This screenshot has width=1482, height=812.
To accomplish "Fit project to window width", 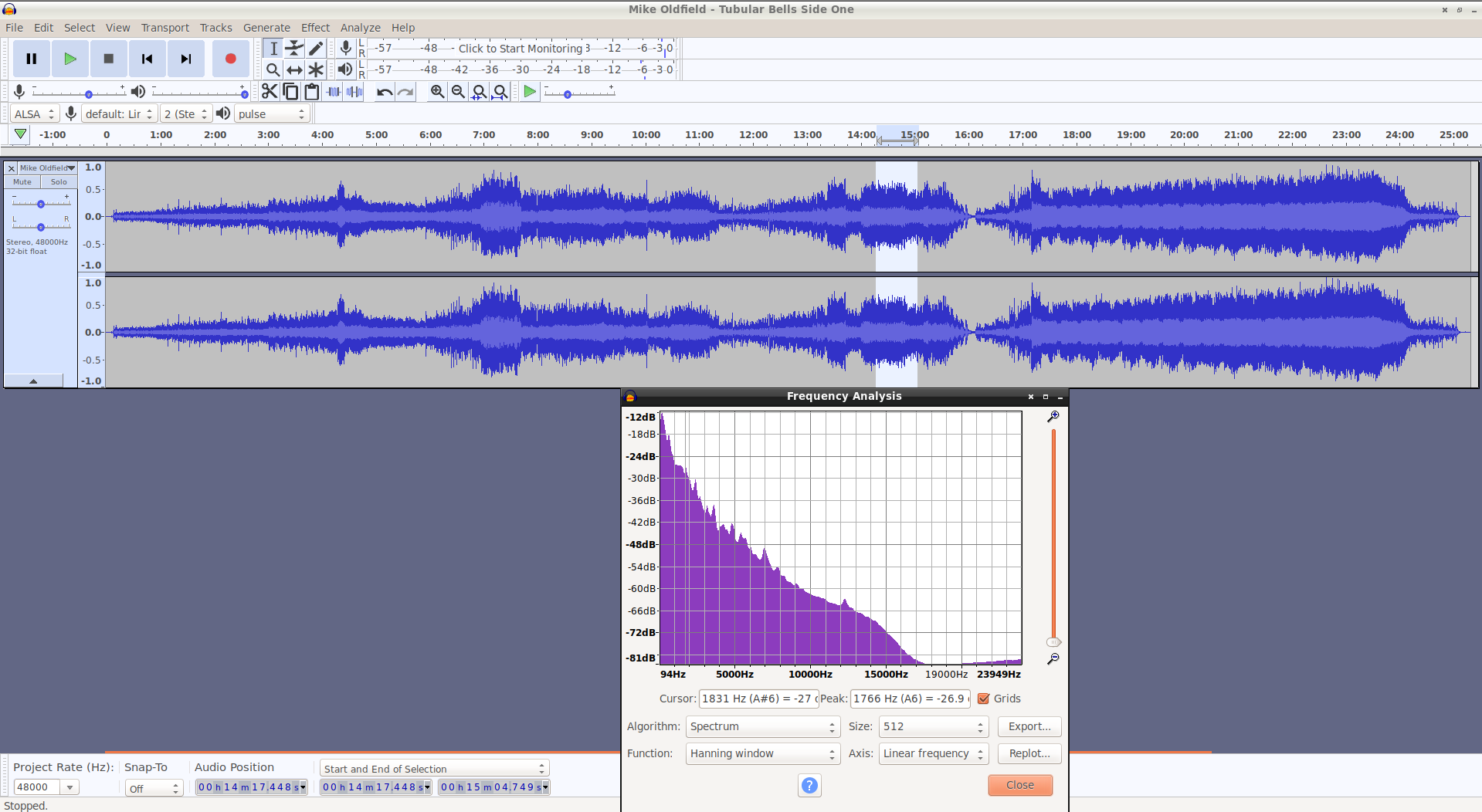I will 500,92.
